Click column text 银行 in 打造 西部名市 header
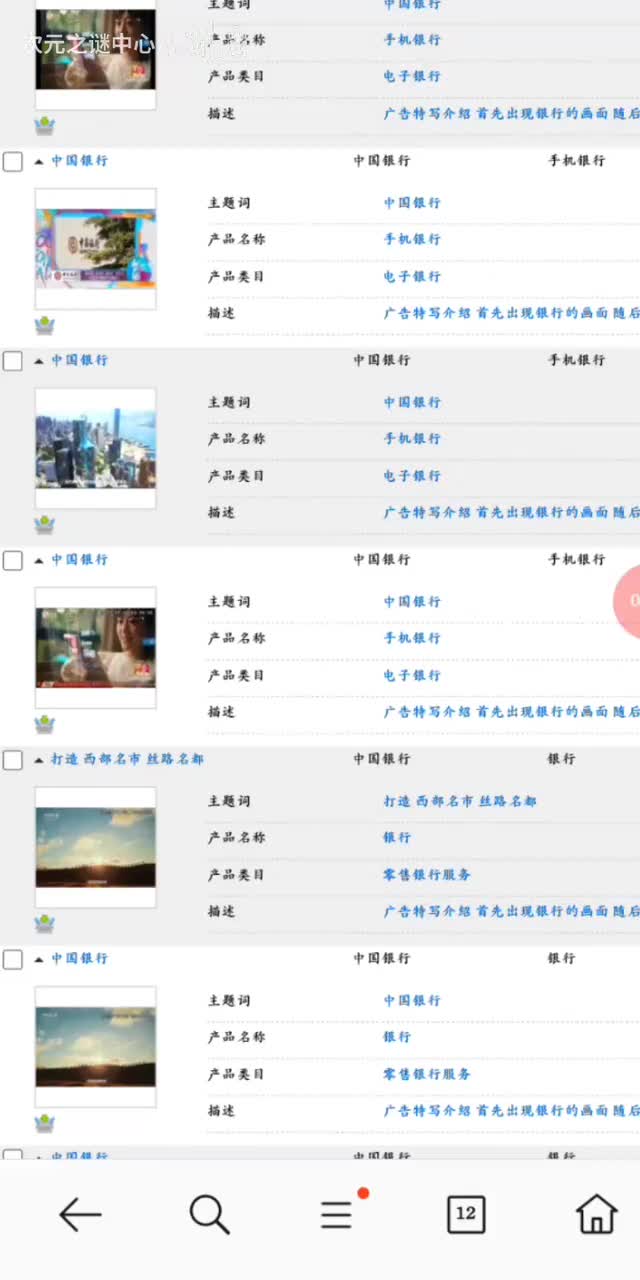This screenshot has height=1280, width=640. [x=561, y=759]
